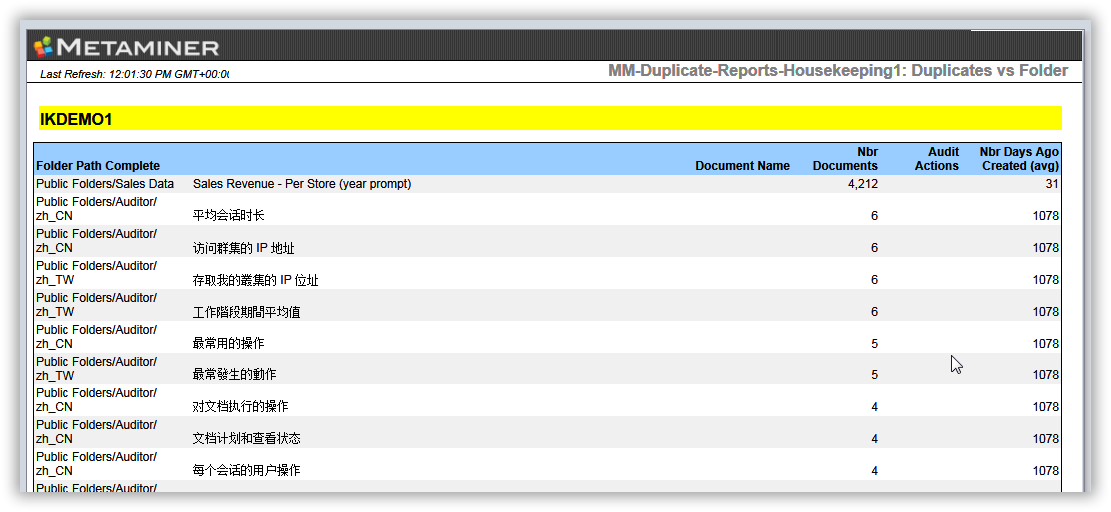Select document name 工作階段期間平均值

pyautogui.click(x=247, y=312)
